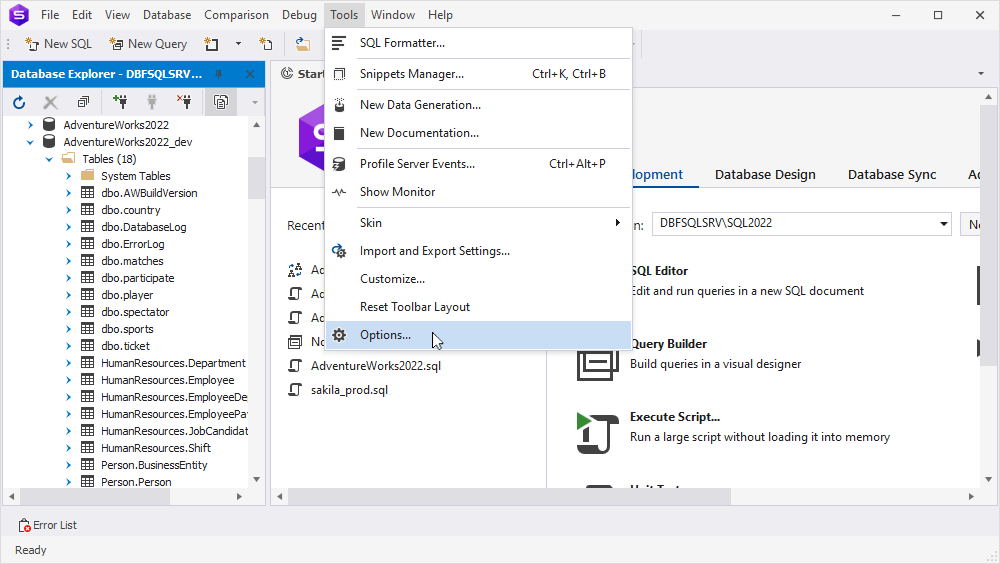Open recent file AdventureWorks2022.sql
1000x564 pixels.
(376, 366)
